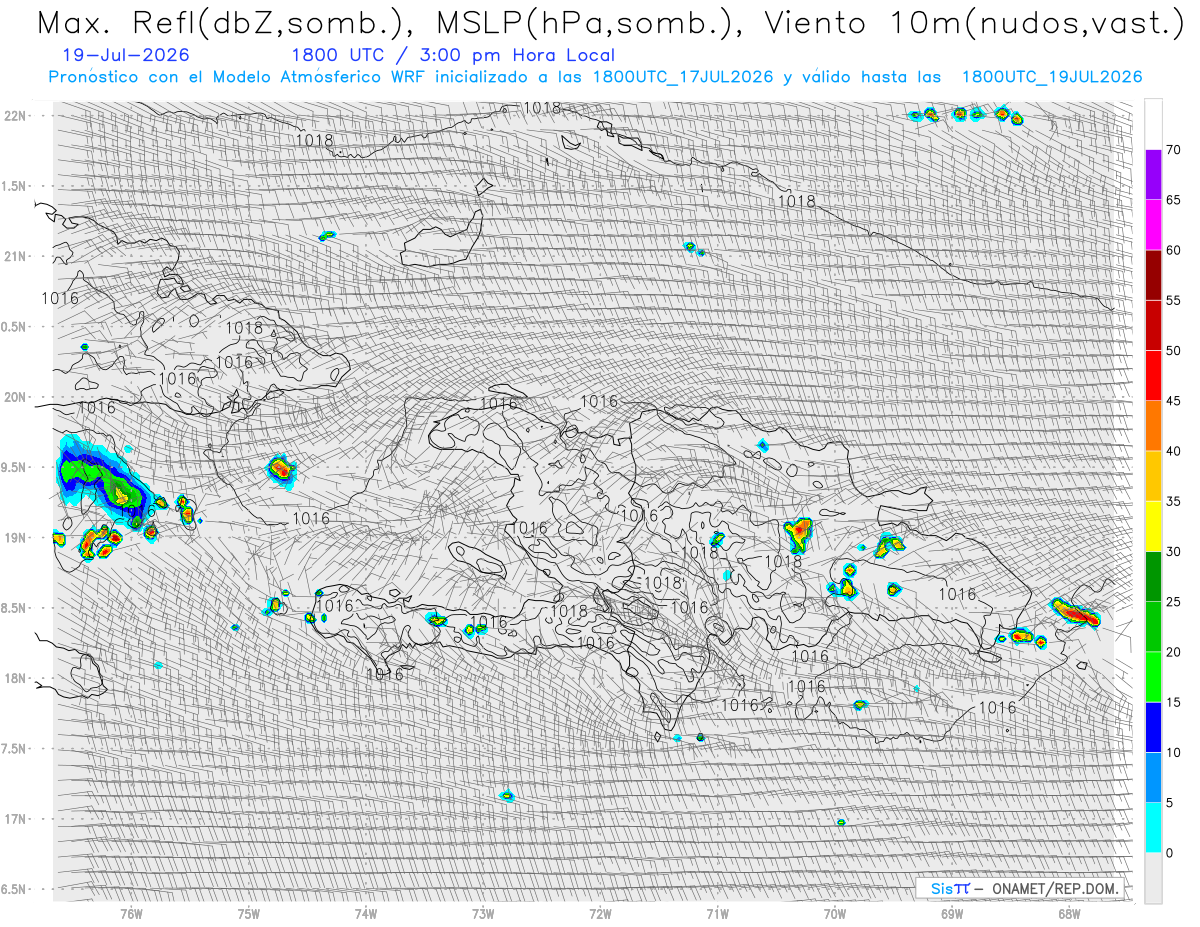Click the light blue 5–10 dBZ colorbar segment

1153,777
